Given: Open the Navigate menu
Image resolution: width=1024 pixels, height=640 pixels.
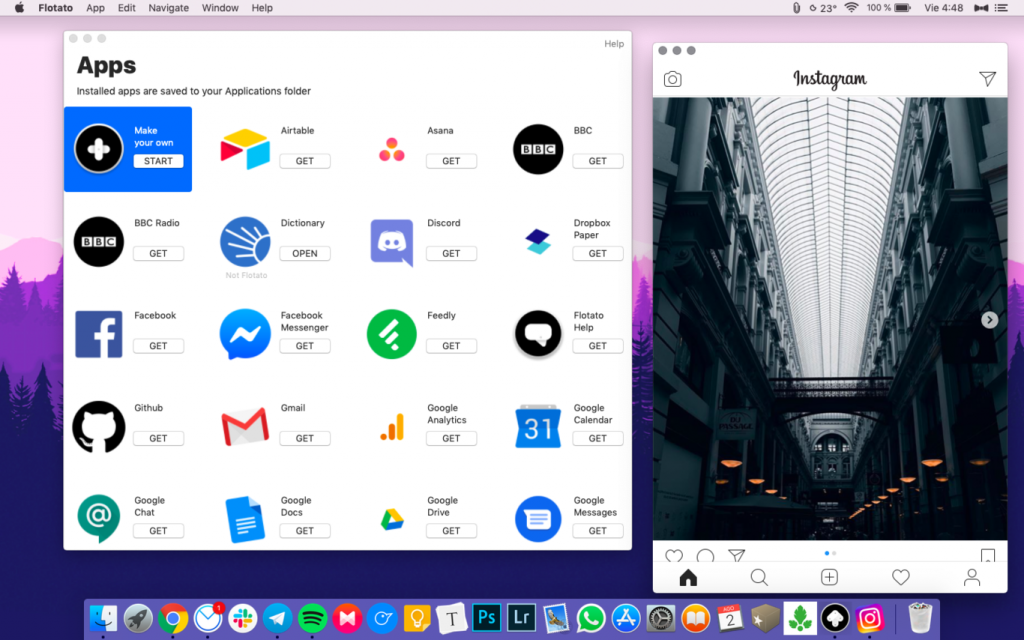Looking at the screenshot, I should pyautogui.click(x=168, y=8).
